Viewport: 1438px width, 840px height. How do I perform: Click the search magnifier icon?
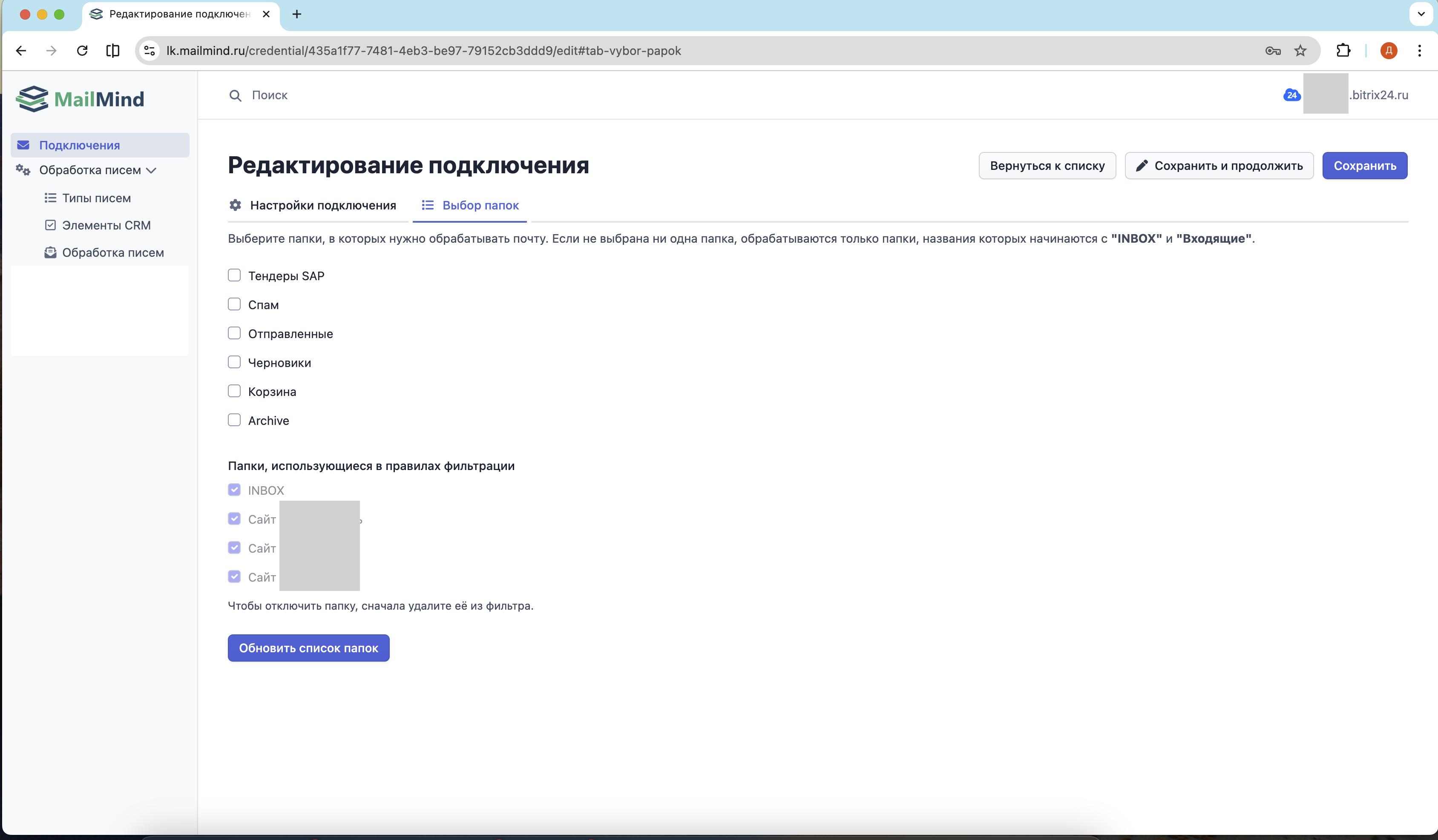(235, 95)
